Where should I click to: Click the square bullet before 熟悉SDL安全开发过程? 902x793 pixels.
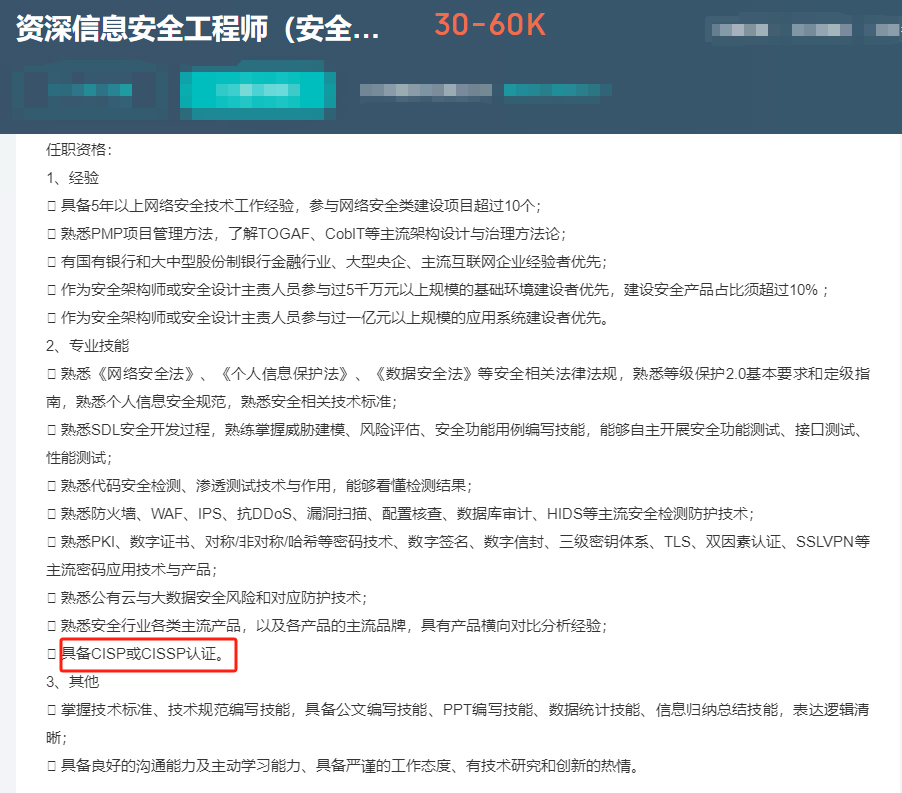51,430
